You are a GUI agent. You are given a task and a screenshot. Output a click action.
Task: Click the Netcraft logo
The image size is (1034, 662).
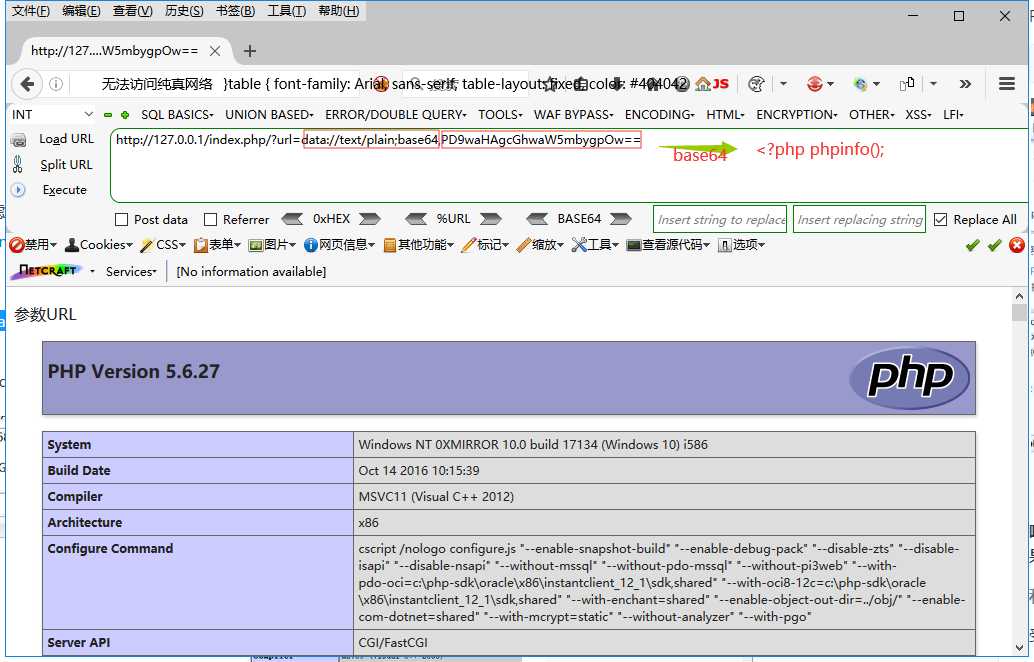(46, 271)
